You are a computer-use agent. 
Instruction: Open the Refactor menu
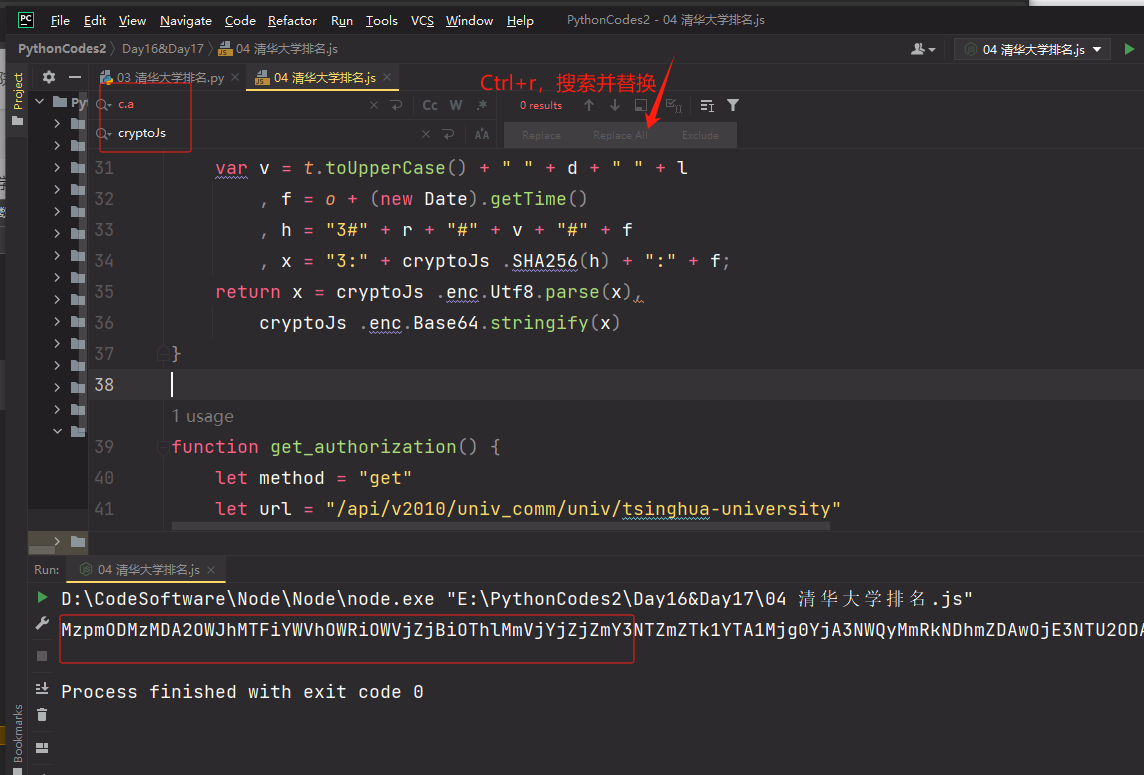click(292, 20)
